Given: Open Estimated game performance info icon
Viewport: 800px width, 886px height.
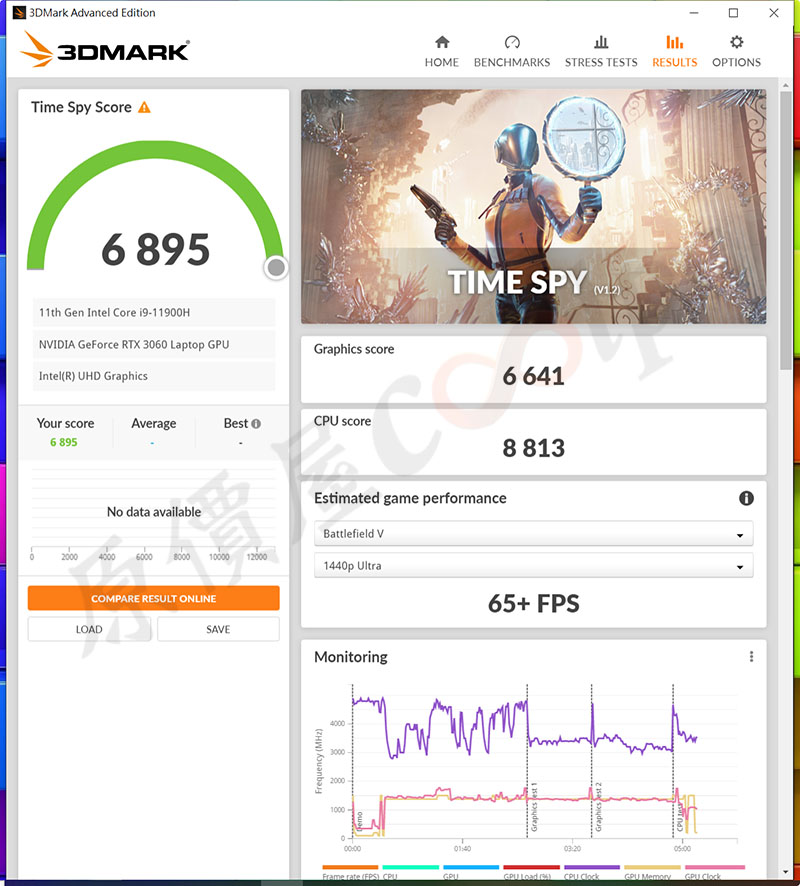Looking at the screenshot, I should [x=746, y=498].
